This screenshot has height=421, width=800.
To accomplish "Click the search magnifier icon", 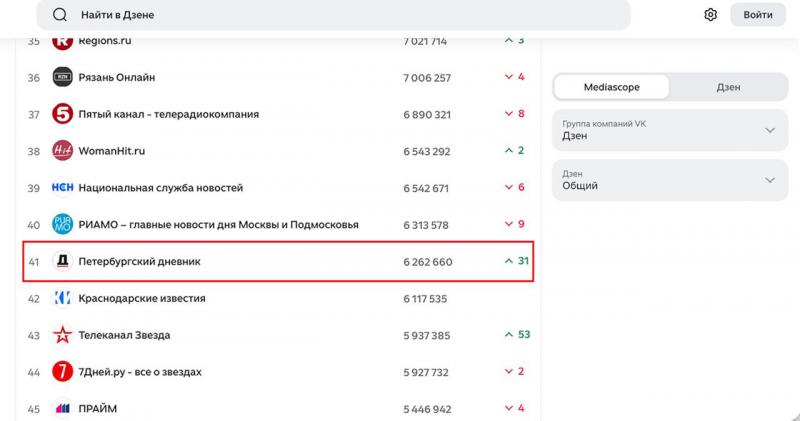I will [60, 15].
